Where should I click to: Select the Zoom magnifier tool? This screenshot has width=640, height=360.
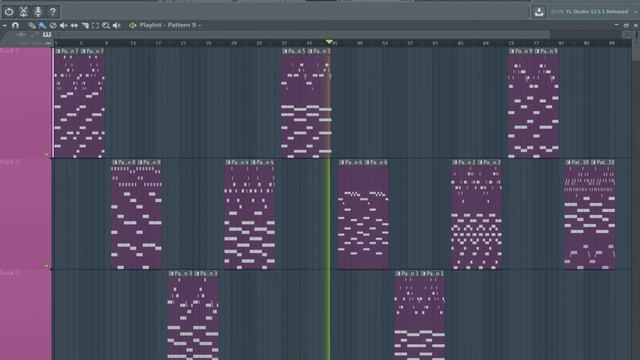click(106, 25)
